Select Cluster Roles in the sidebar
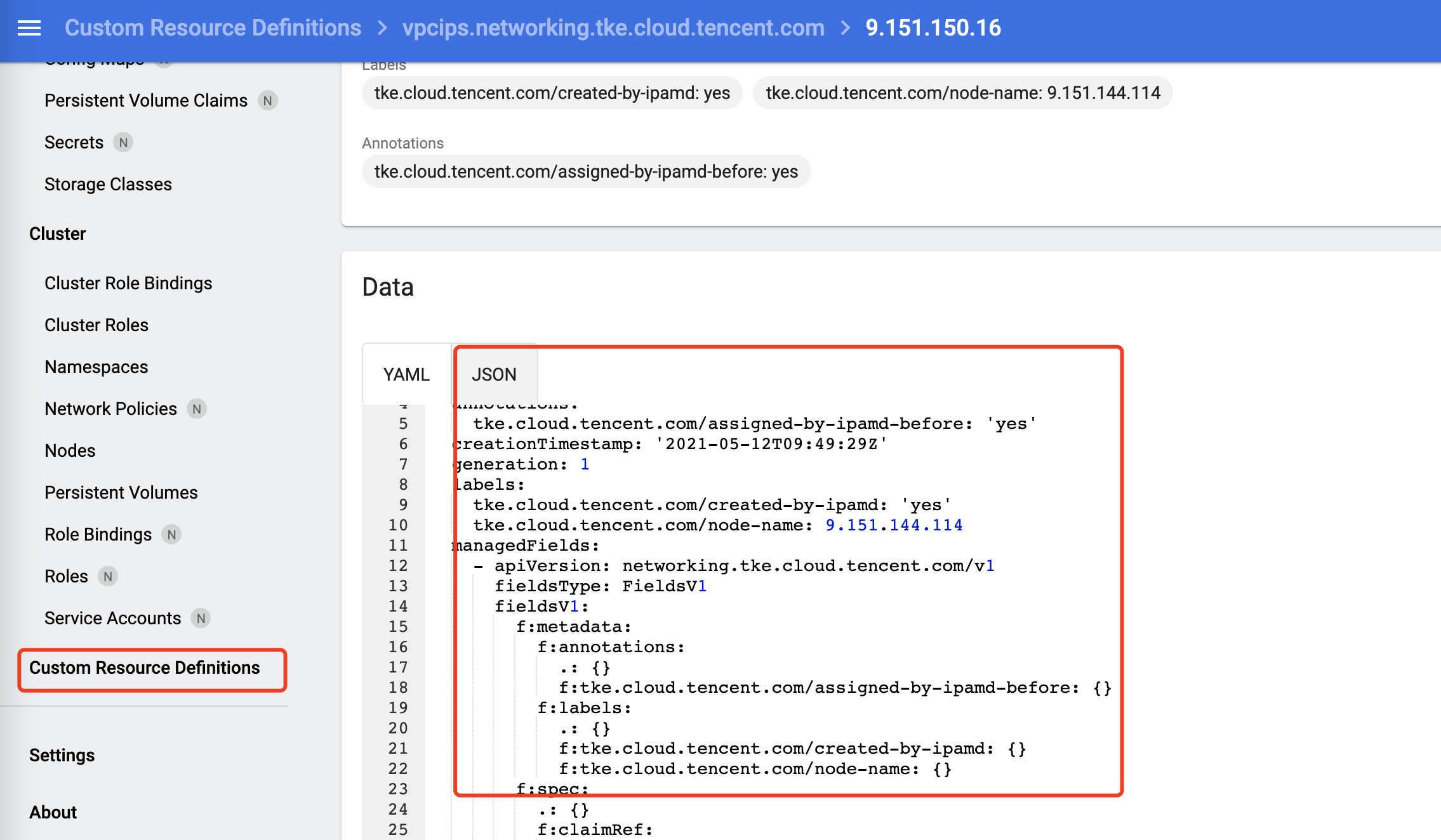Viewport: 1441px width, 840px height. tap(96, 325)
